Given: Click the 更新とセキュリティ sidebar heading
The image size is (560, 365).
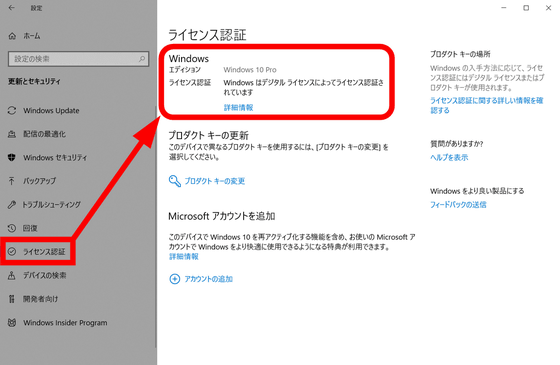Looking at the screenshot, I should click(x=34, y=81).
